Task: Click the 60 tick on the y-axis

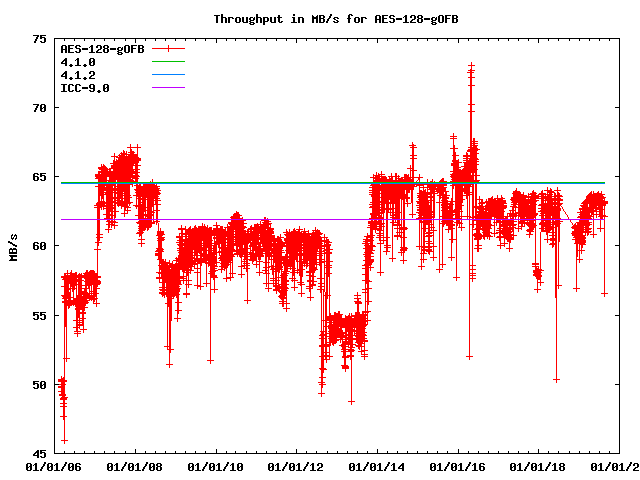Action: (x=39, y=246)
